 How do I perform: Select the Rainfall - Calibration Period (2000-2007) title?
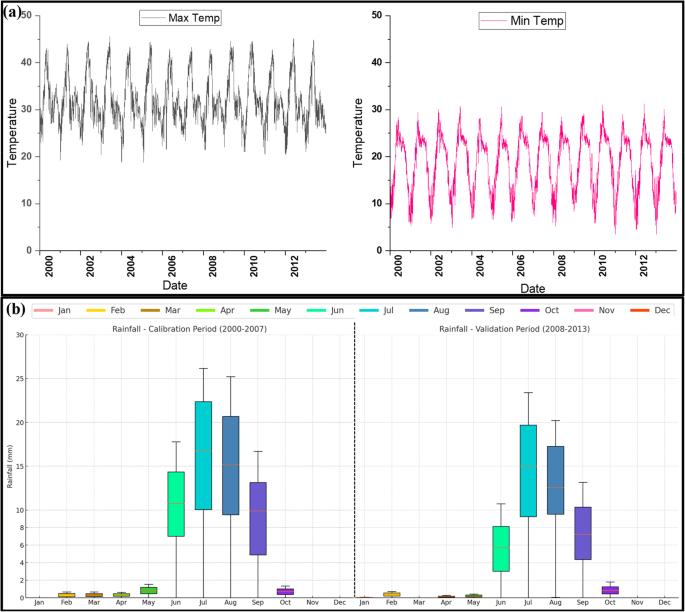tap(190, 329)
